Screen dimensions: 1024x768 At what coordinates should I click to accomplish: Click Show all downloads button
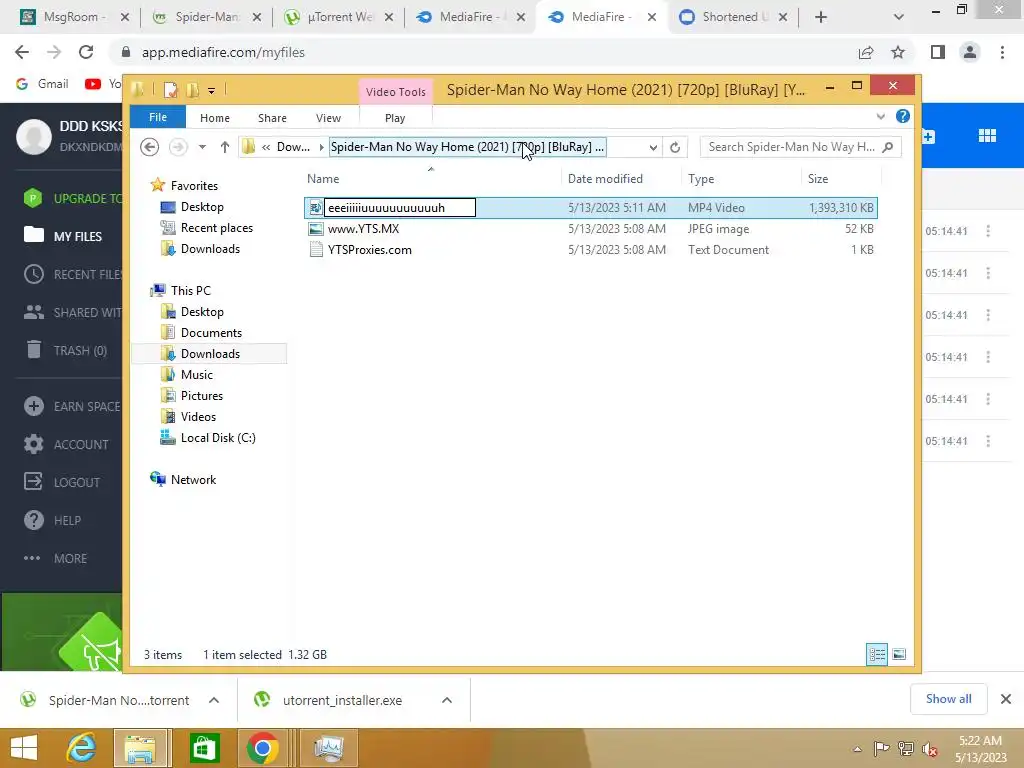948,699
